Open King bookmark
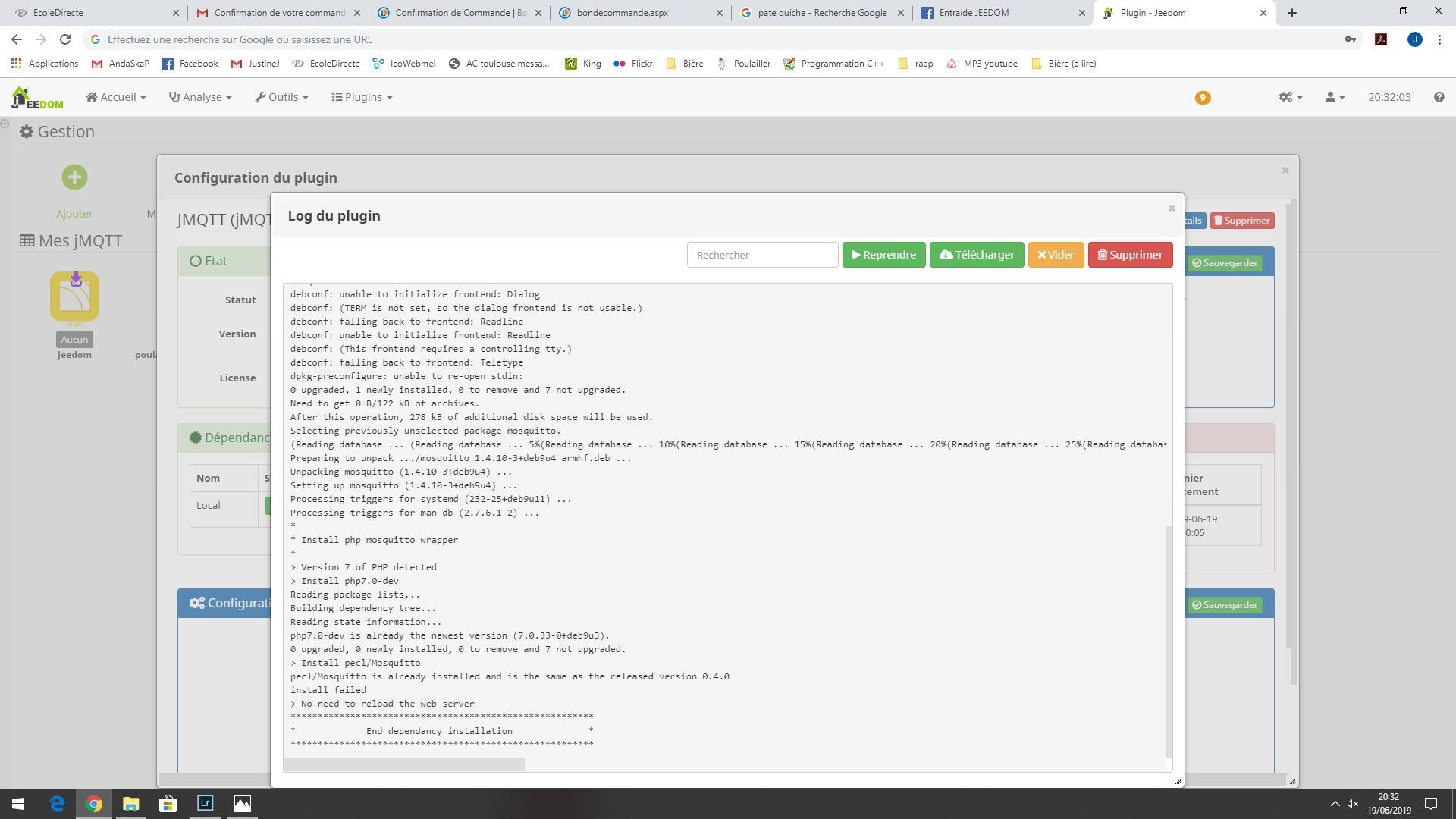The width and height of the screenshot is (1456, 819). coord(583,64)
